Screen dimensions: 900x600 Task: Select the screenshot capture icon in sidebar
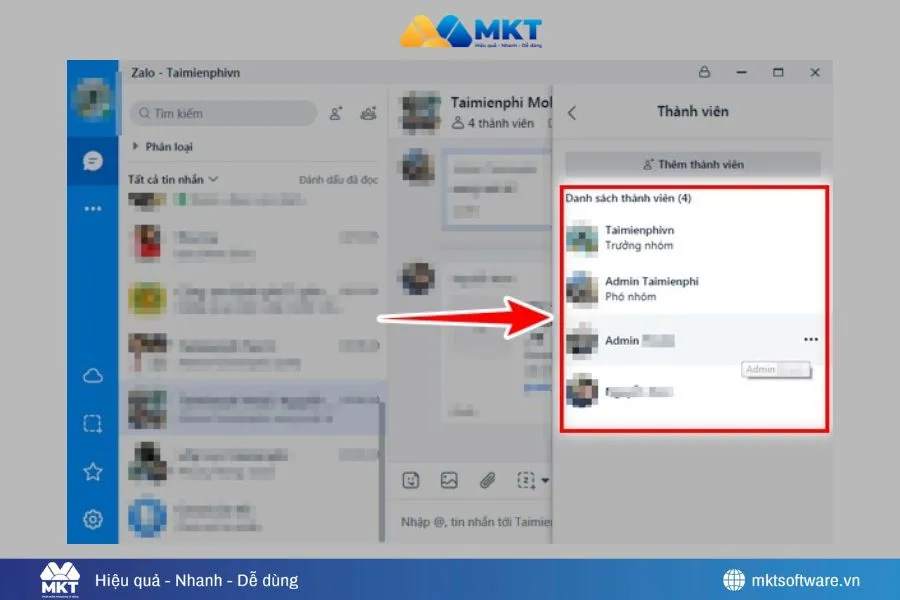[x=93, y=424]
